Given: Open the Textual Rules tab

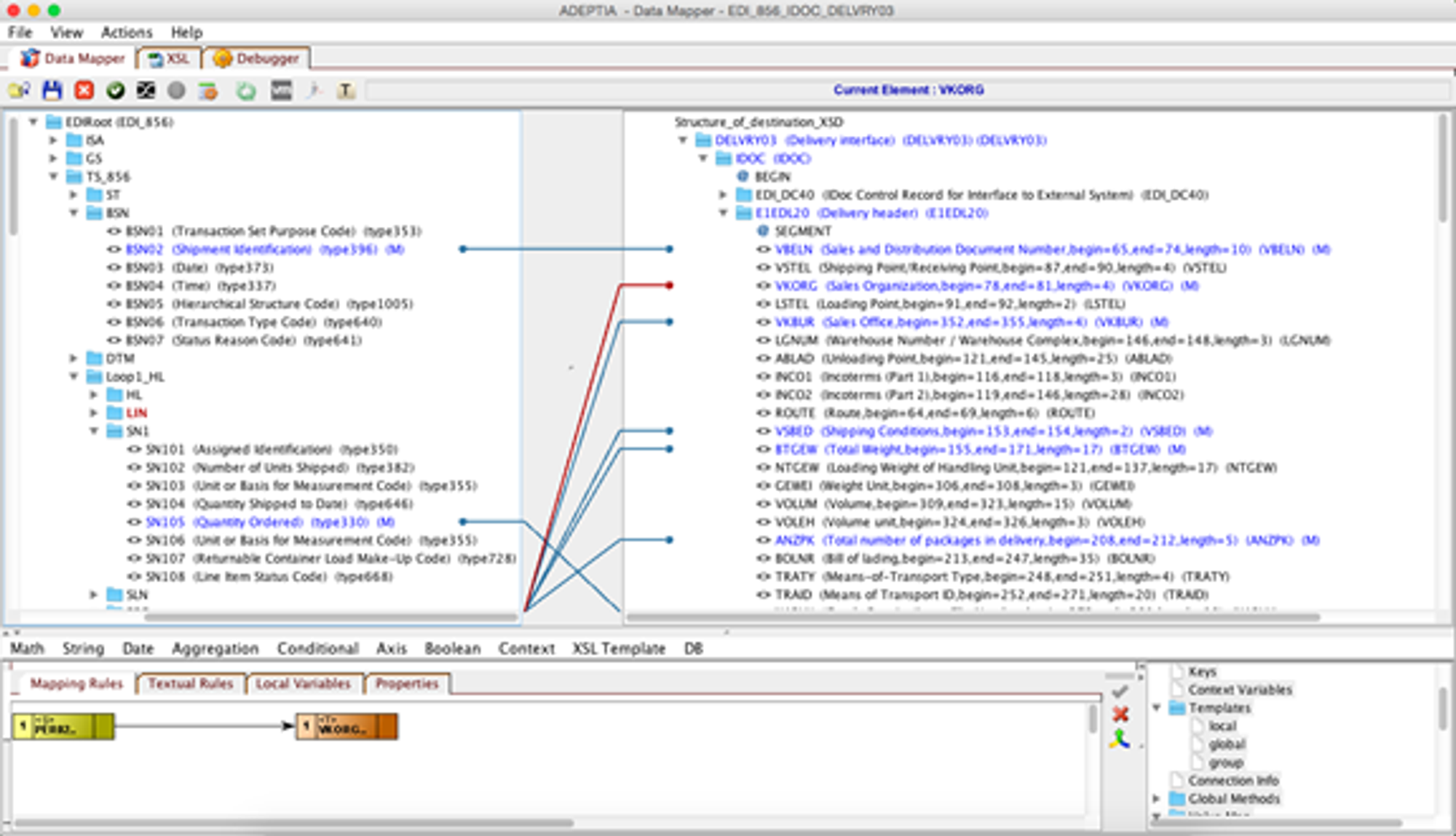Looking at the screenshot, I should (190, 684).
